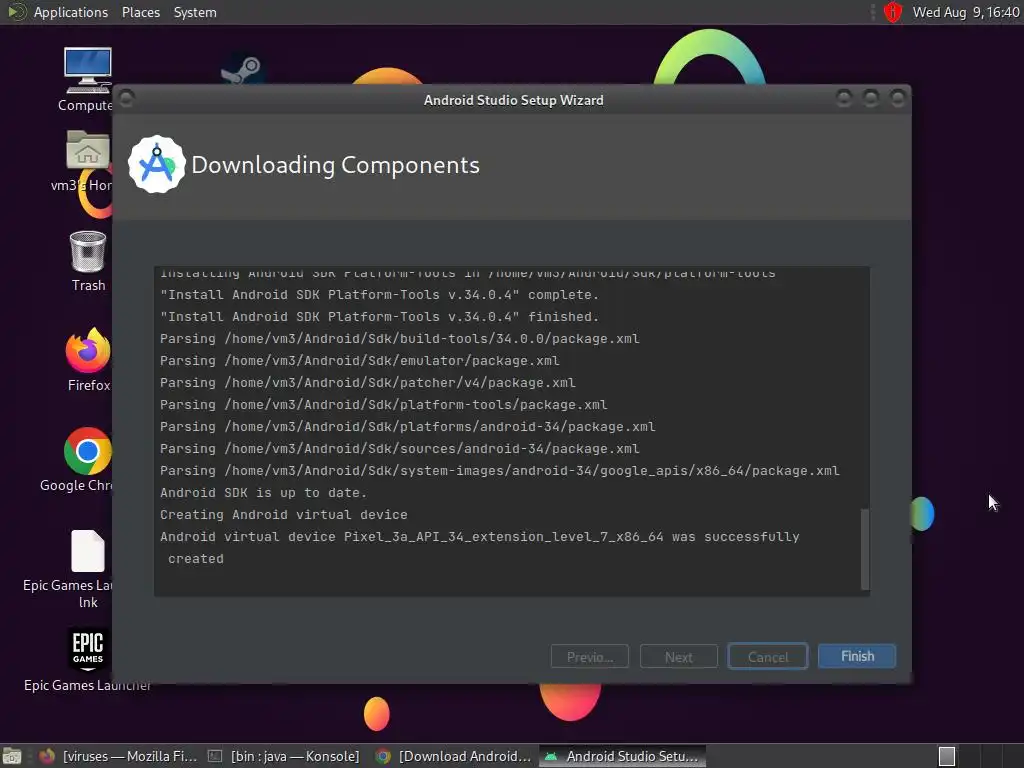The height and width of the screenshot is (768, 1024).
Task: Click the show desktop icon in the taskbar
Action: click(x=12, y=756)
